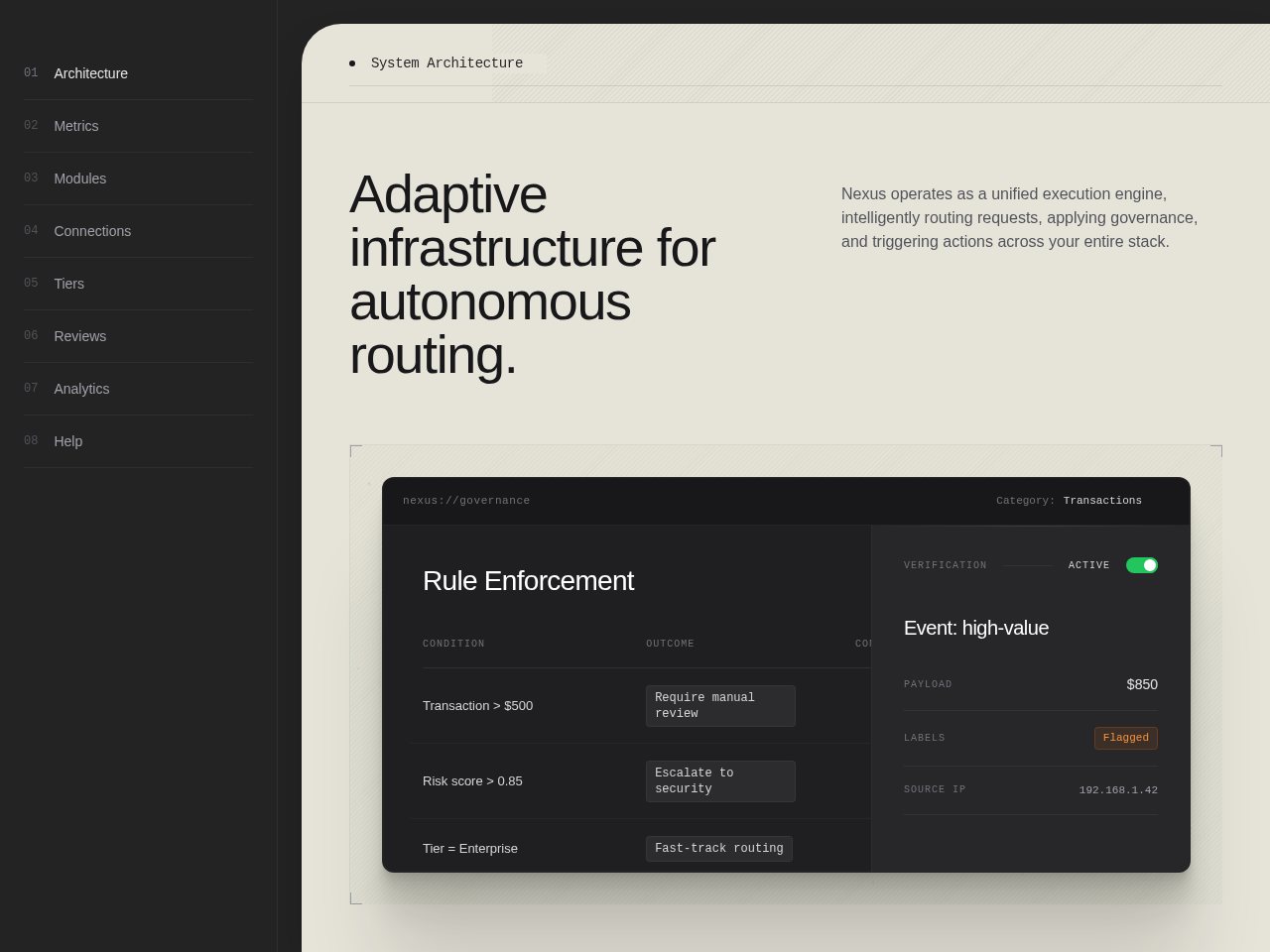This screenshot has height=952, width=1270.
Task: Select the Modules navigation link
Action: tap(79, 178)
